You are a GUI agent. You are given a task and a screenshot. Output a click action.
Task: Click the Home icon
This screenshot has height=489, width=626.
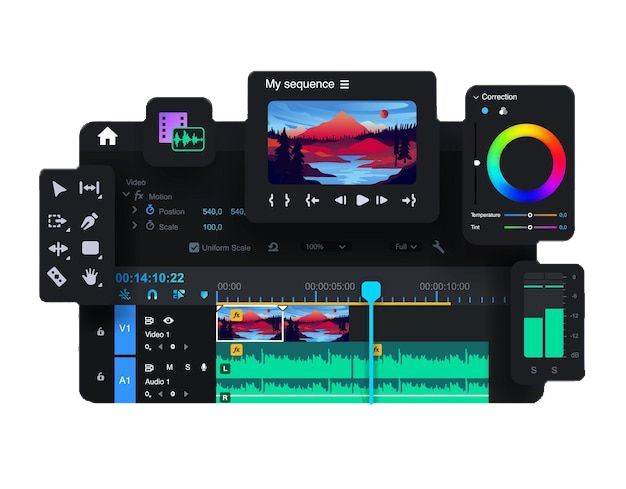click(107, 137)
